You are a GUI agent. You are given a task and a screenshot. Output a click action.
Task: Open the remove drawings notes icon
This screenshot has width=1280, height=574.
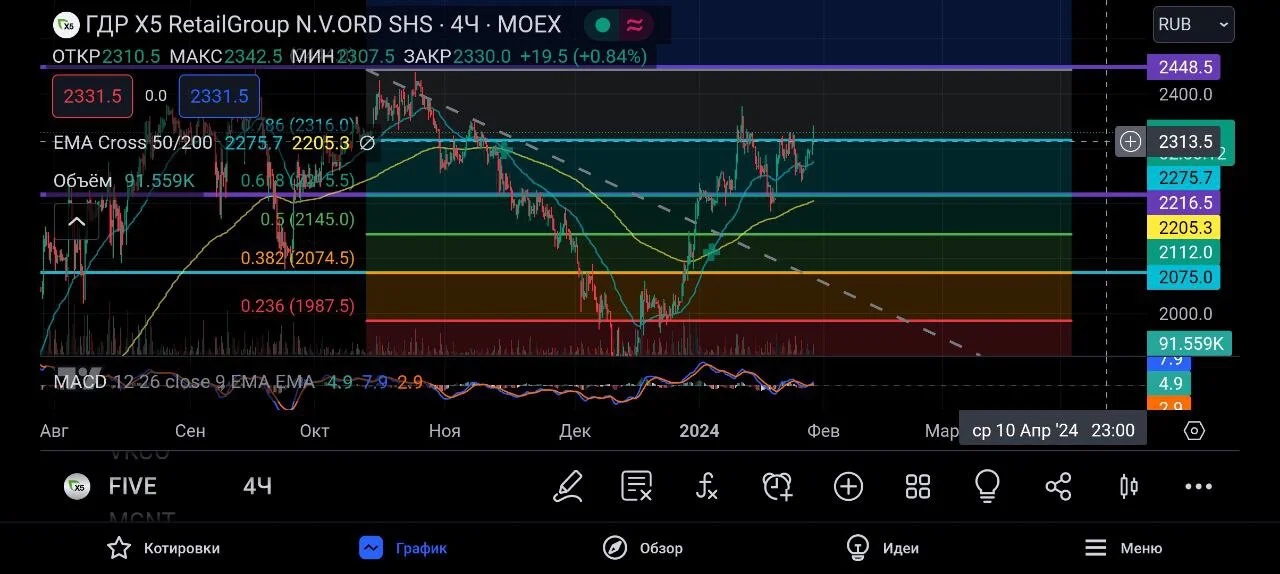point(637,486)
